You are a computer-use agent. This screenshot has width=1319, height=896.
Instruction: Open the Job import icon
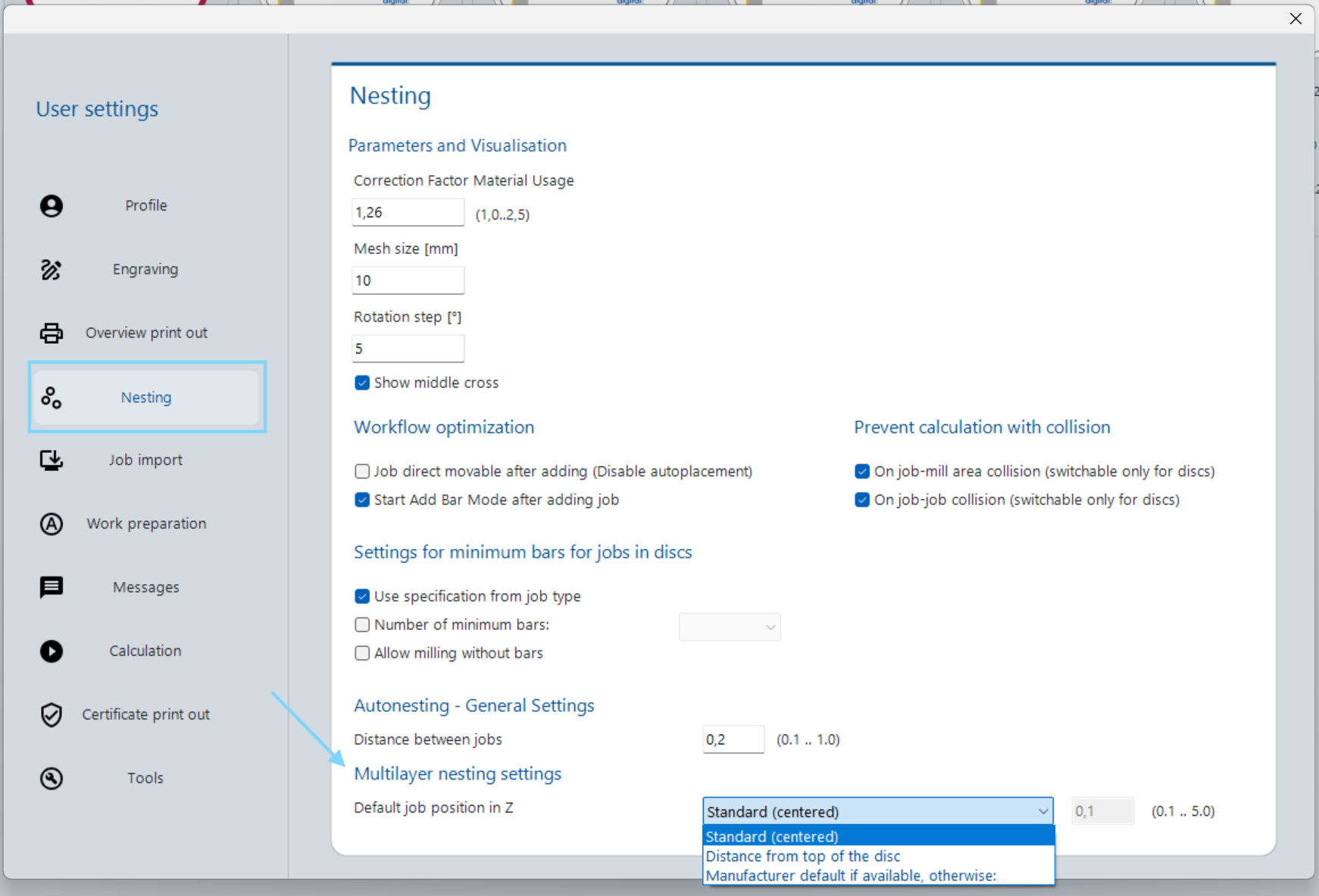(51, 460)
